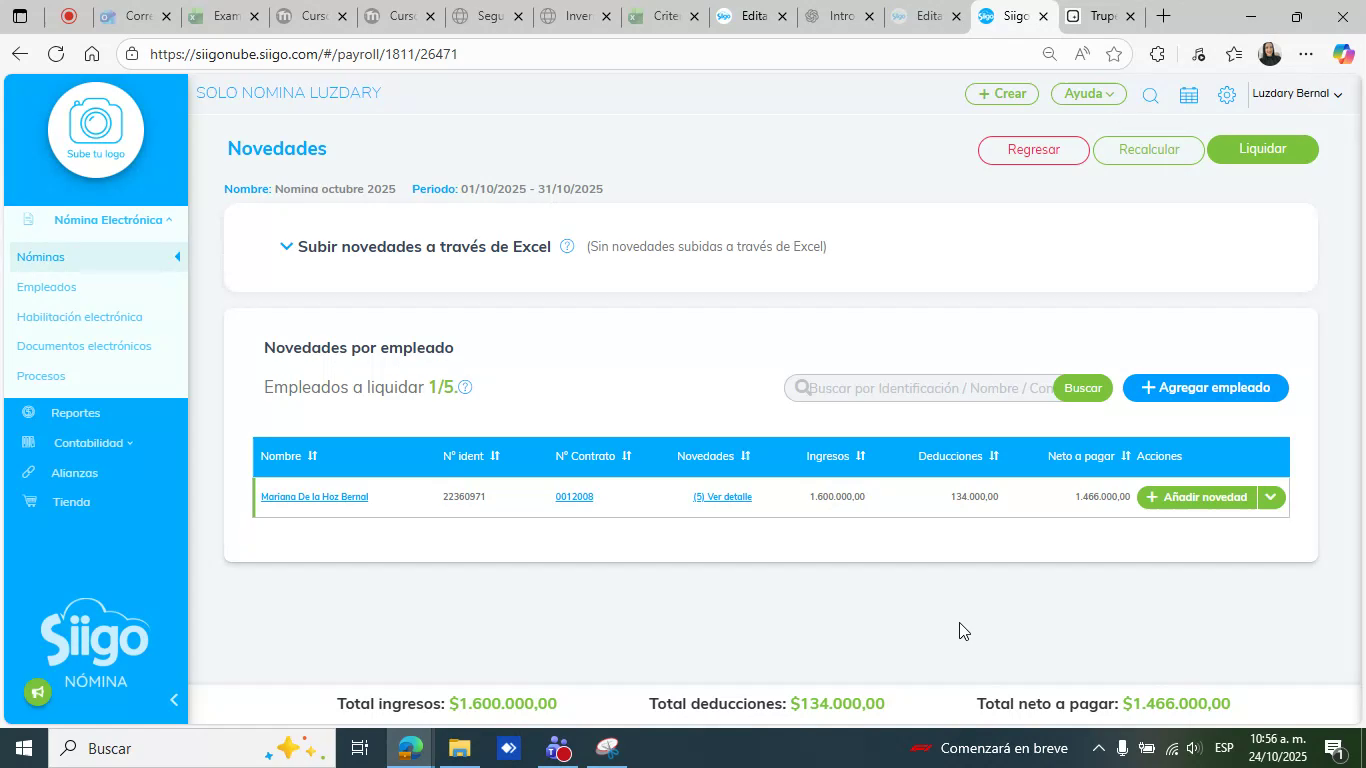1366x768 pixels.
Task: Switch to the Trup browser tab
Action: pyautogui.click(x=1102, y=16)
